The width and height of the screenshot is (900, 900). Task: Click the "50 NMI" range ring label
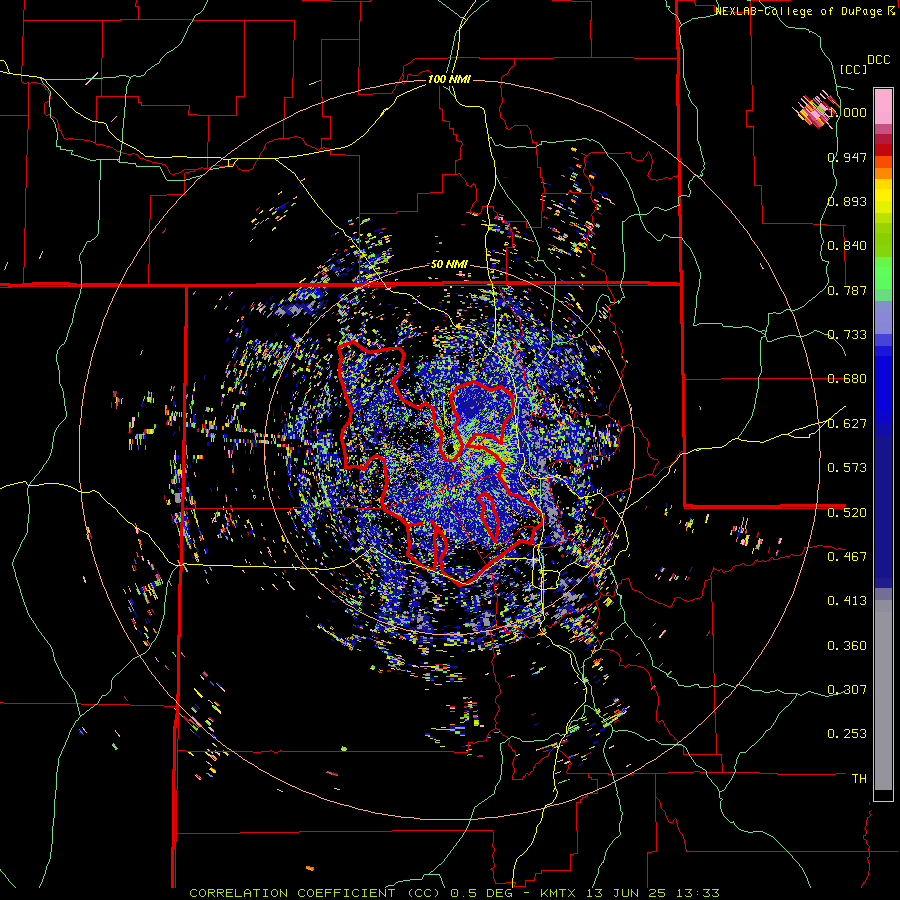[x=449, y=265]
